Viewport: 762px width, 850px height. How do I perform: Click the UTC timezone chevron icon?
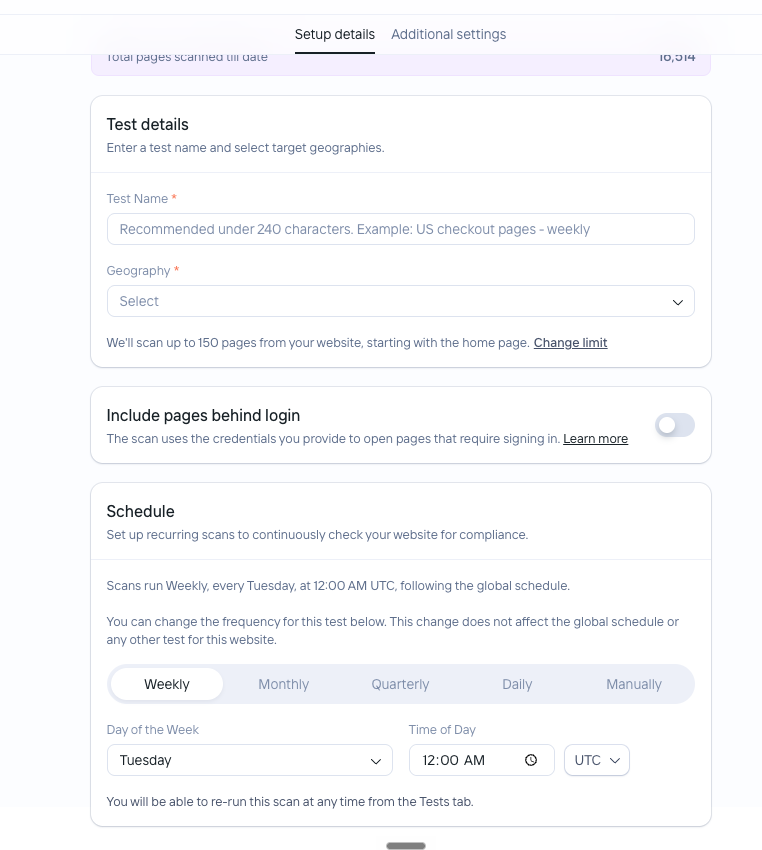coord(615,761)
